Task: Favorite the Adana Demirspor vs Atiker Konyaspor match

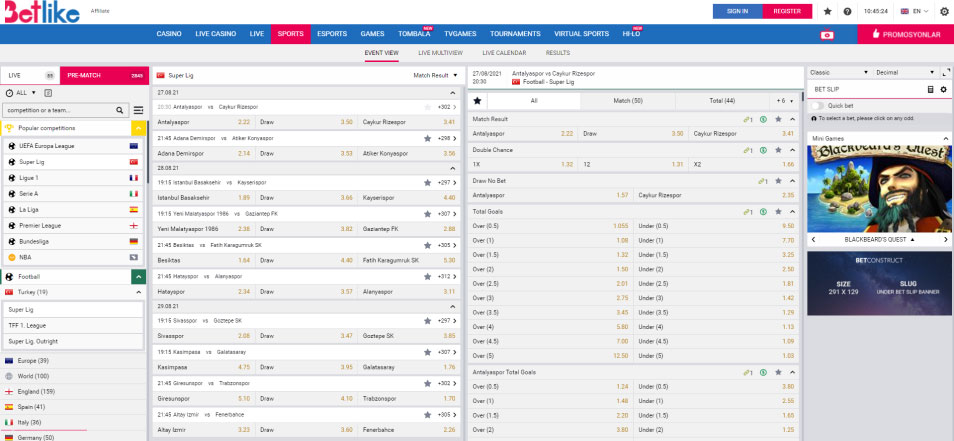Action: tap(428, 138)
